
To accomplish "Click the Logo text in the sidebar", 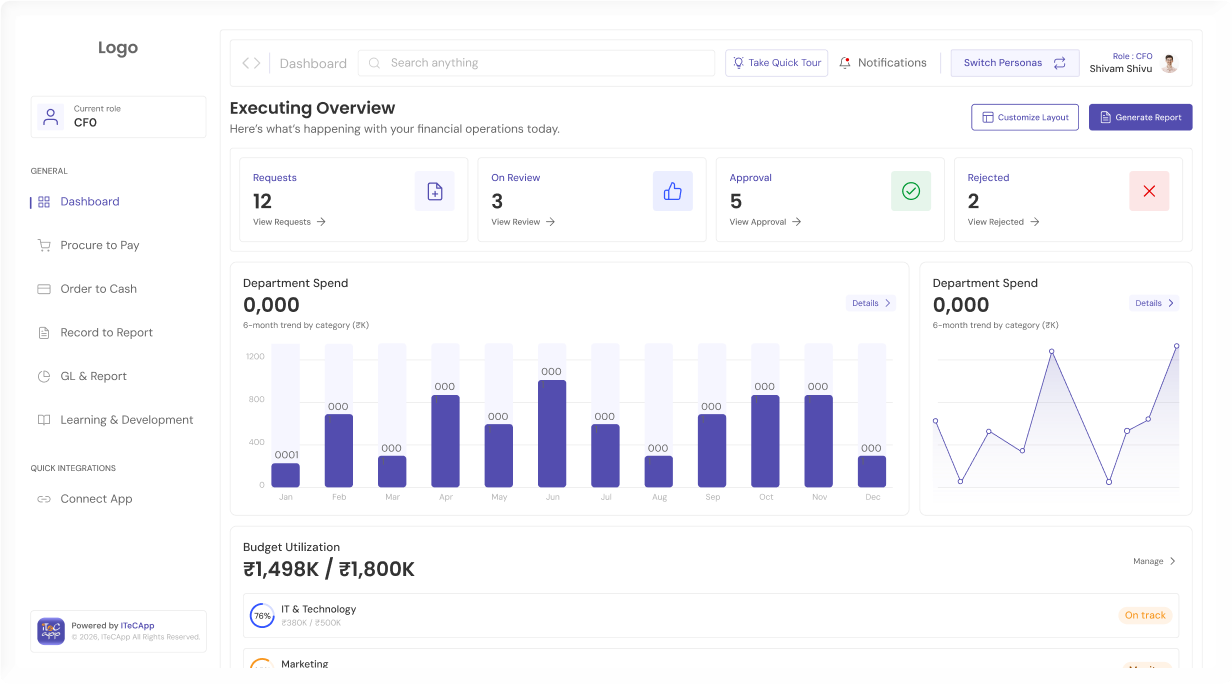I will coord(118,48).
